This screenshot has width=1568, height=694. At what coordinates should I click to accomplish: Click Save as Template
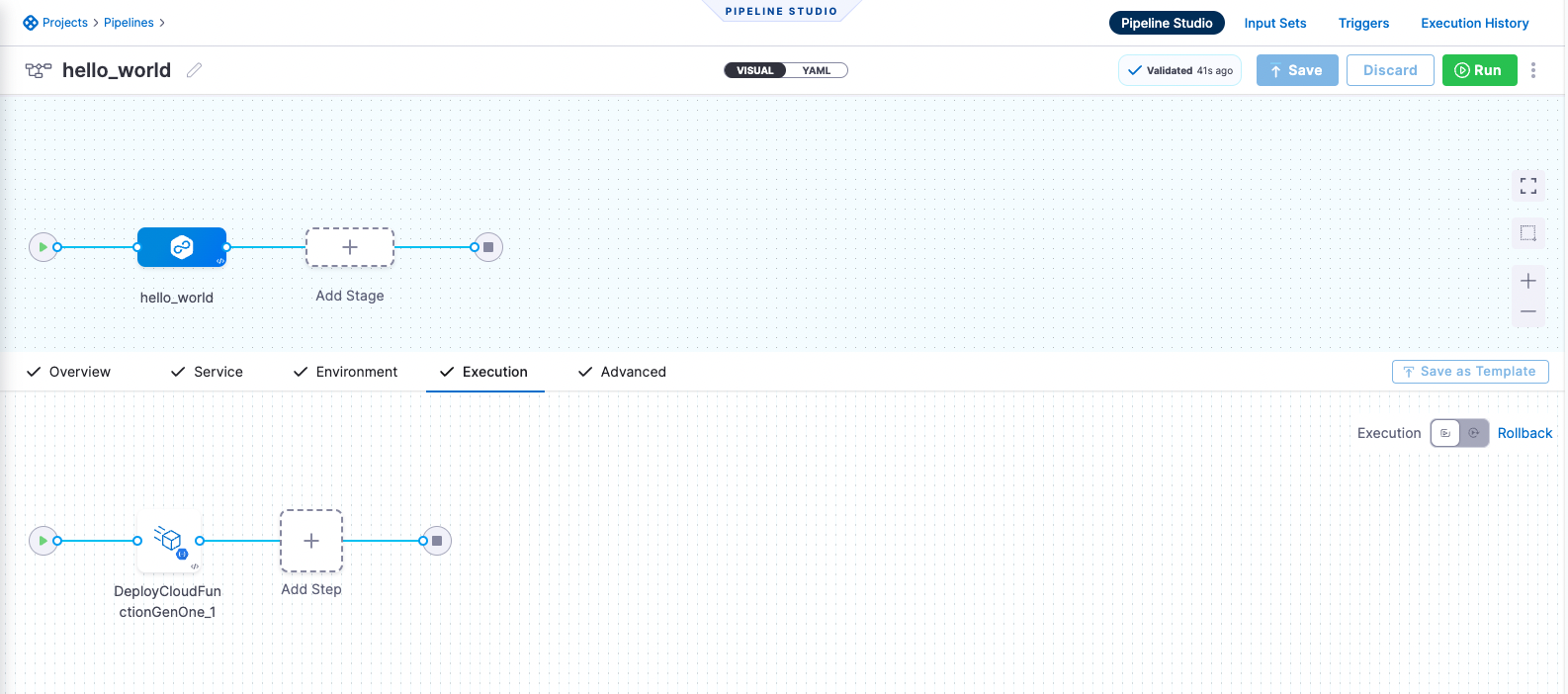point(1469,372)
